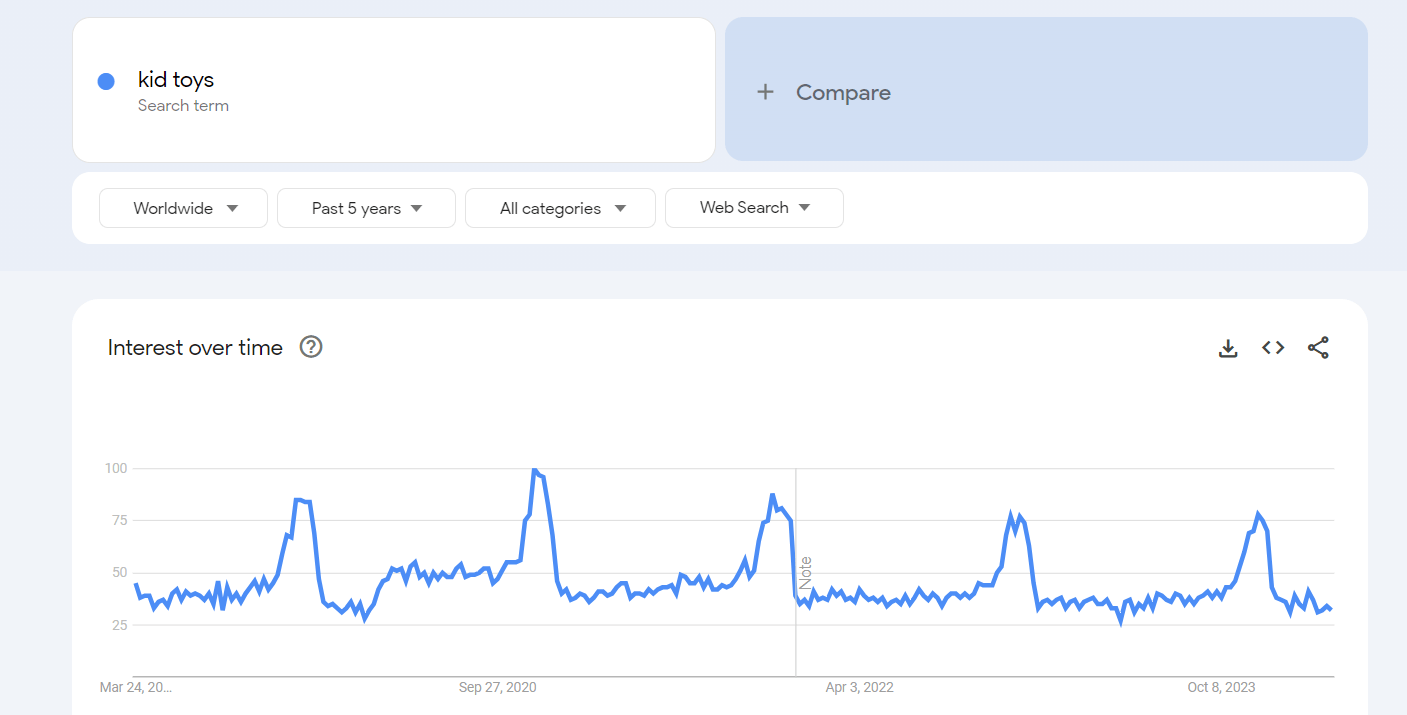Screen dimensions: 1407x715
Task: Click the 50 y-axis value
Action: click(119, 573)
